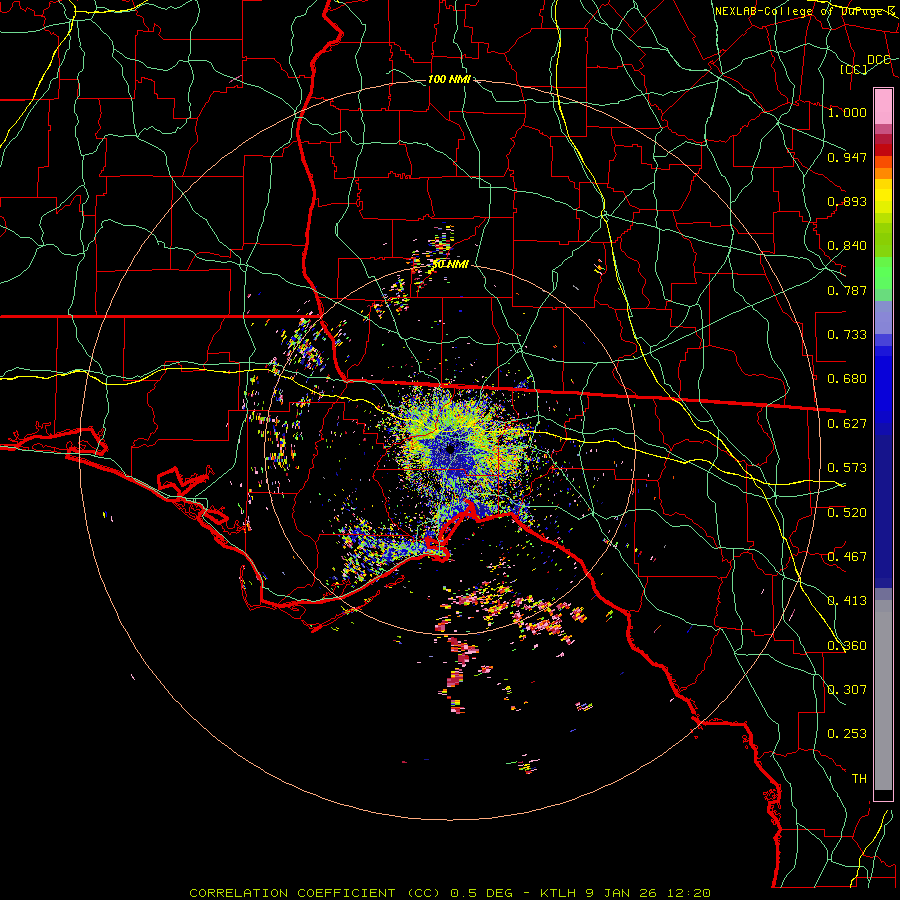The width and height of the screenshot is (900, 900).
Task: Pick the black swatch beside TH
Action: click(883, 795)
